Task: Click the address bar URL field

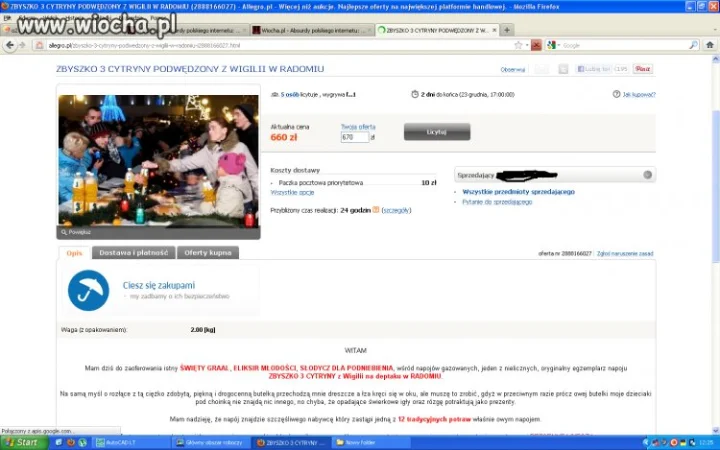Action: (280, 45)
